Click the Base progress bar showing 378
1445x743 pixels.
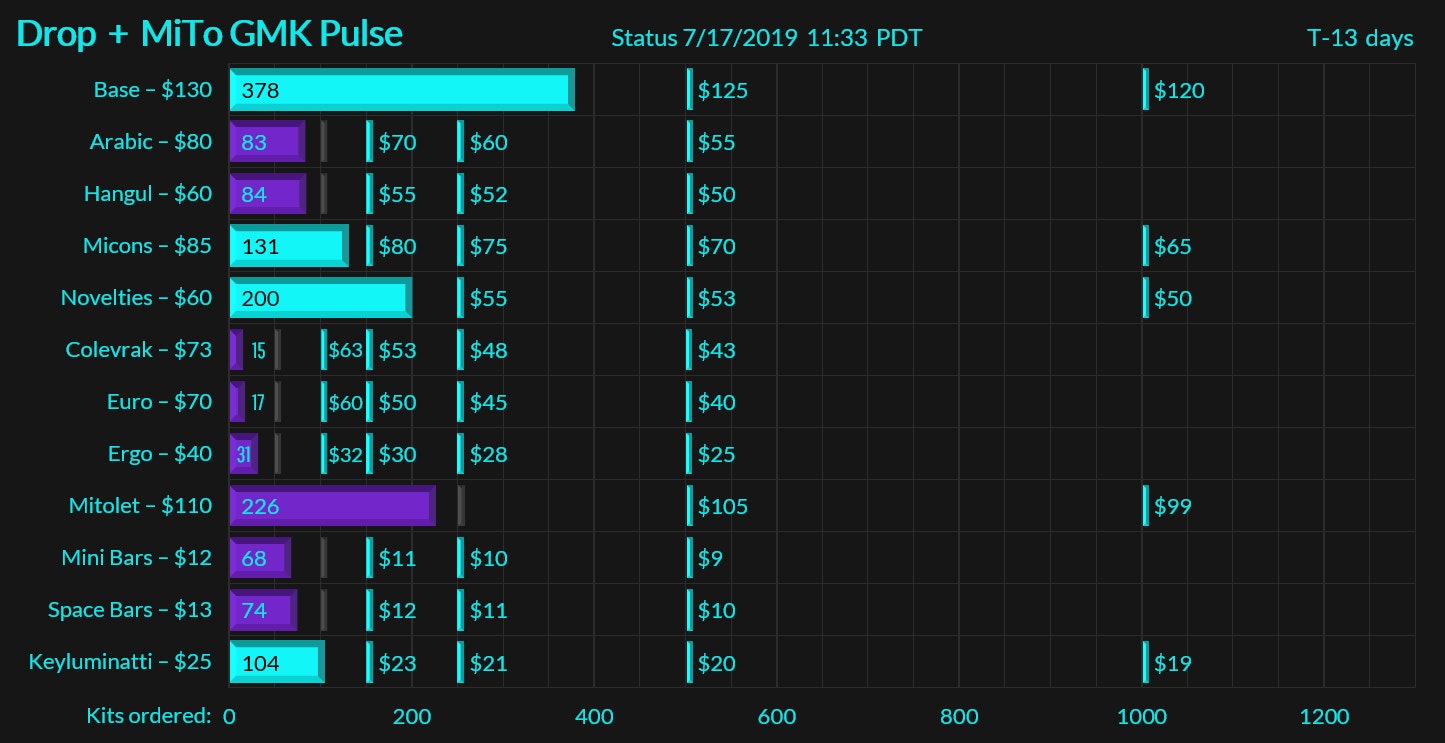point(401,90)
